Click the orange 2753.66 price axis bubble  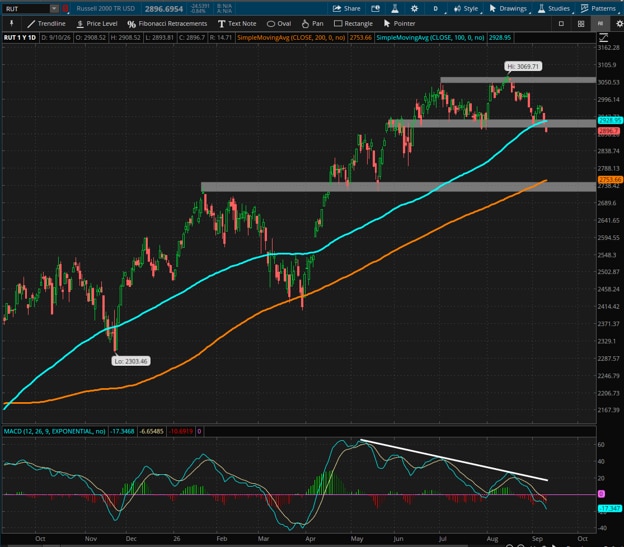point(610,180)
